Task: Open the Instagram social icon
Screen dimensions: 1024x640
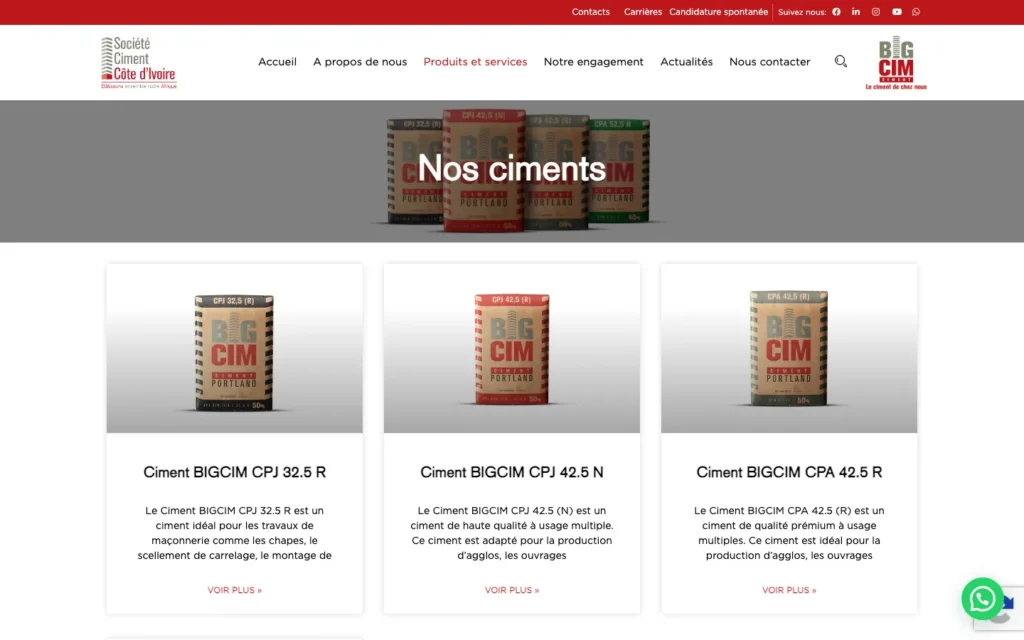Action: pos(876,12)
